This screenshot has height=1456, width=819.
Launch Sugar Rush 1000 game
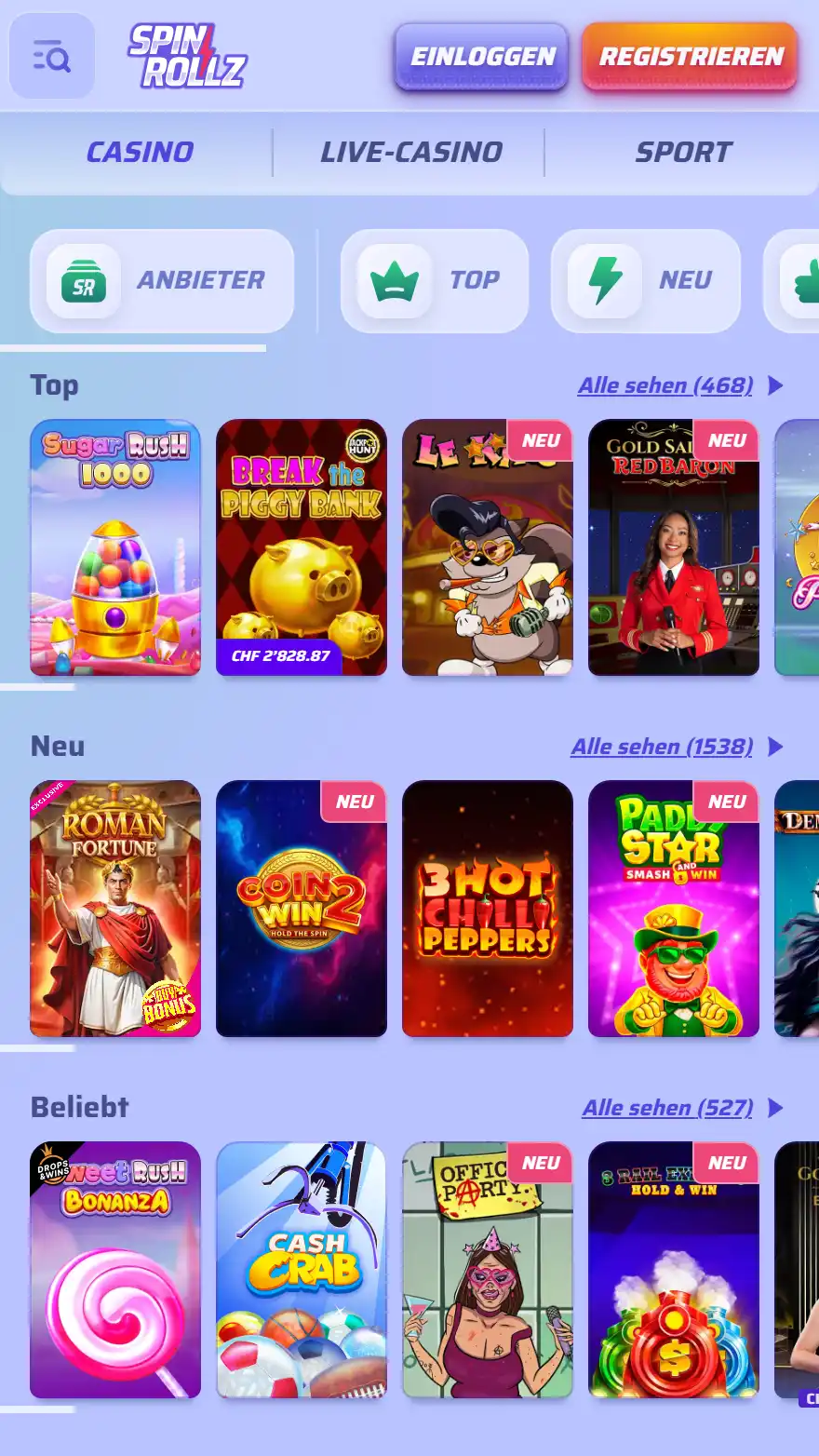(115, 547)
